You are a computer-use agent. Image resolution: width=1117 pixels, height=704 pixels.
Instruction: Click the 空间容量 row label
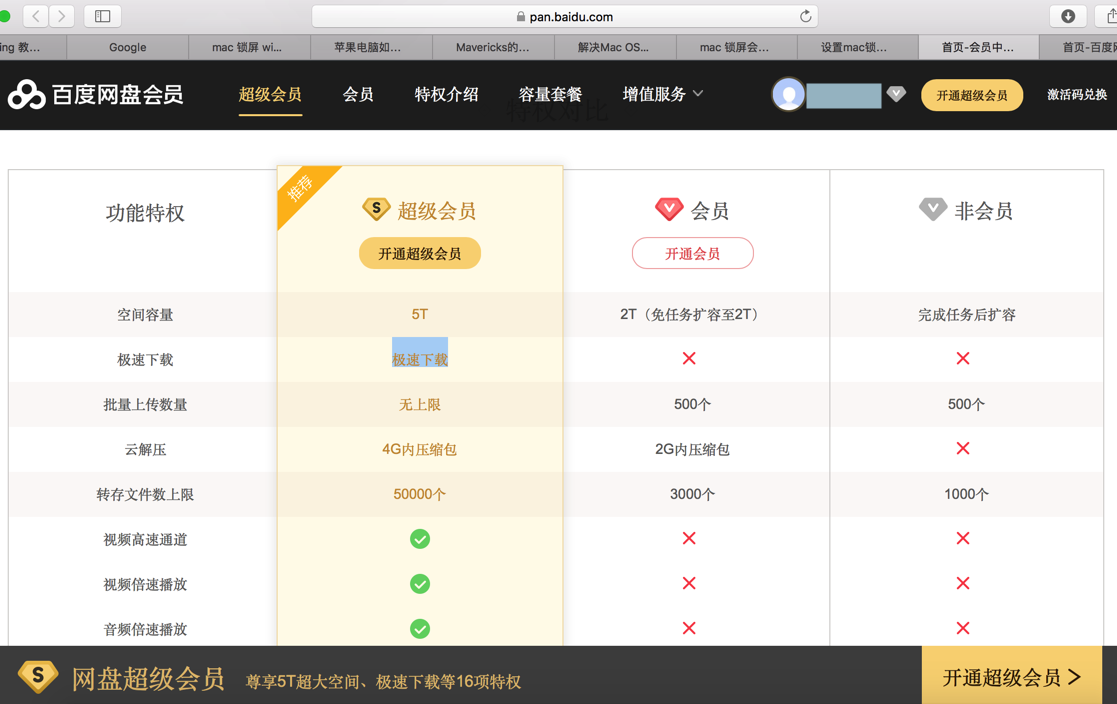click(145, 314)
